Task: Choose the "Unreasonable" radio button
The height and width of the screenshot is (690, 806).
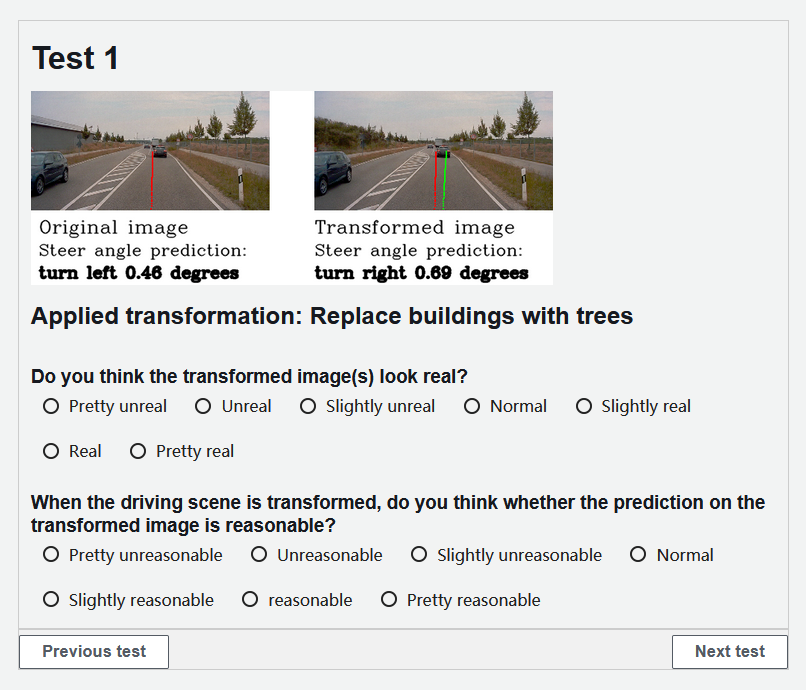Action: pos(259,555)
